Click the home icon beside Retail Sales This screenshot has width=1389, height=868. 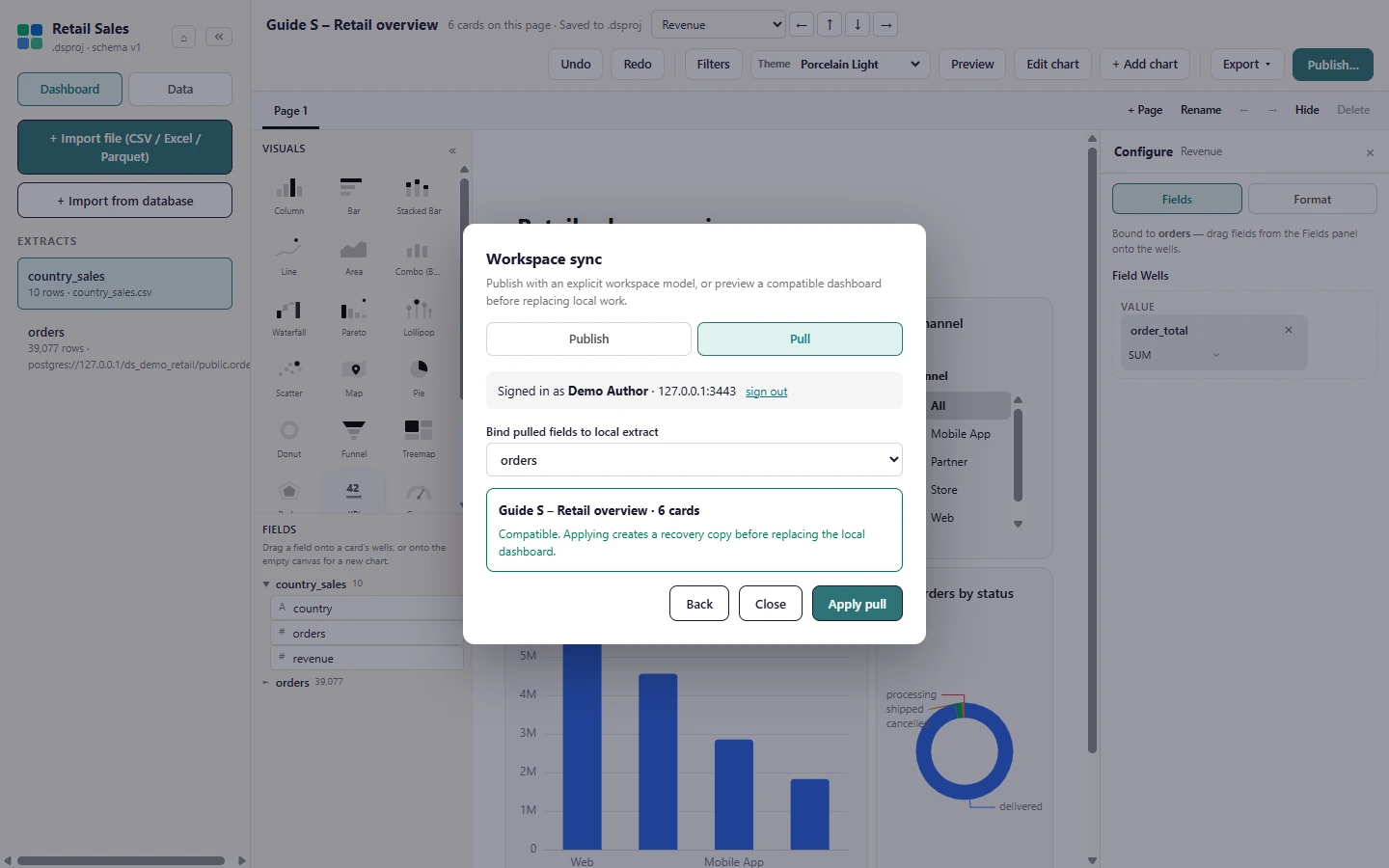tap(183, 38)
